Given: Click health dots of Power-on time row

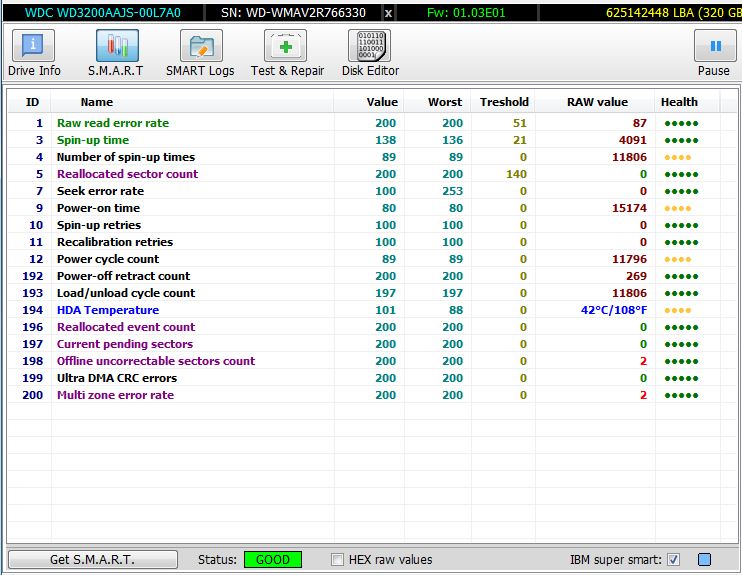Looking at the screenshot, I should 678,209.
